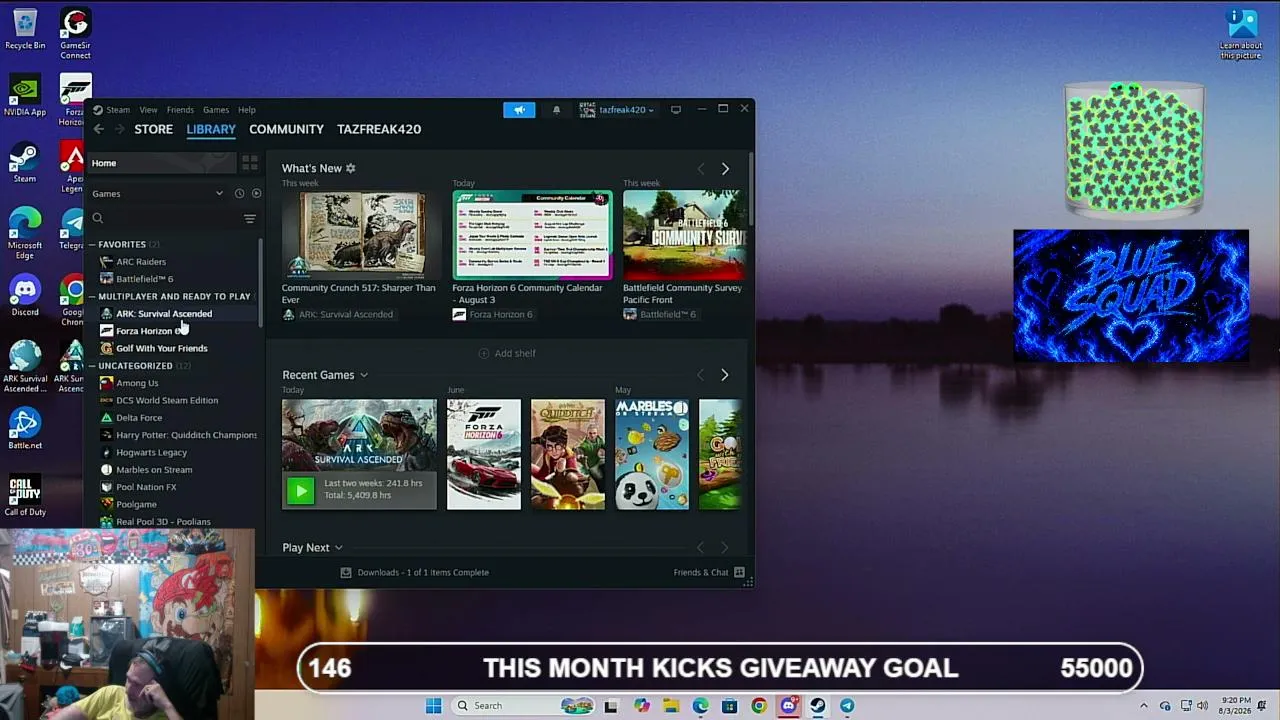Switch to the COMMUNITY tab

286,129
